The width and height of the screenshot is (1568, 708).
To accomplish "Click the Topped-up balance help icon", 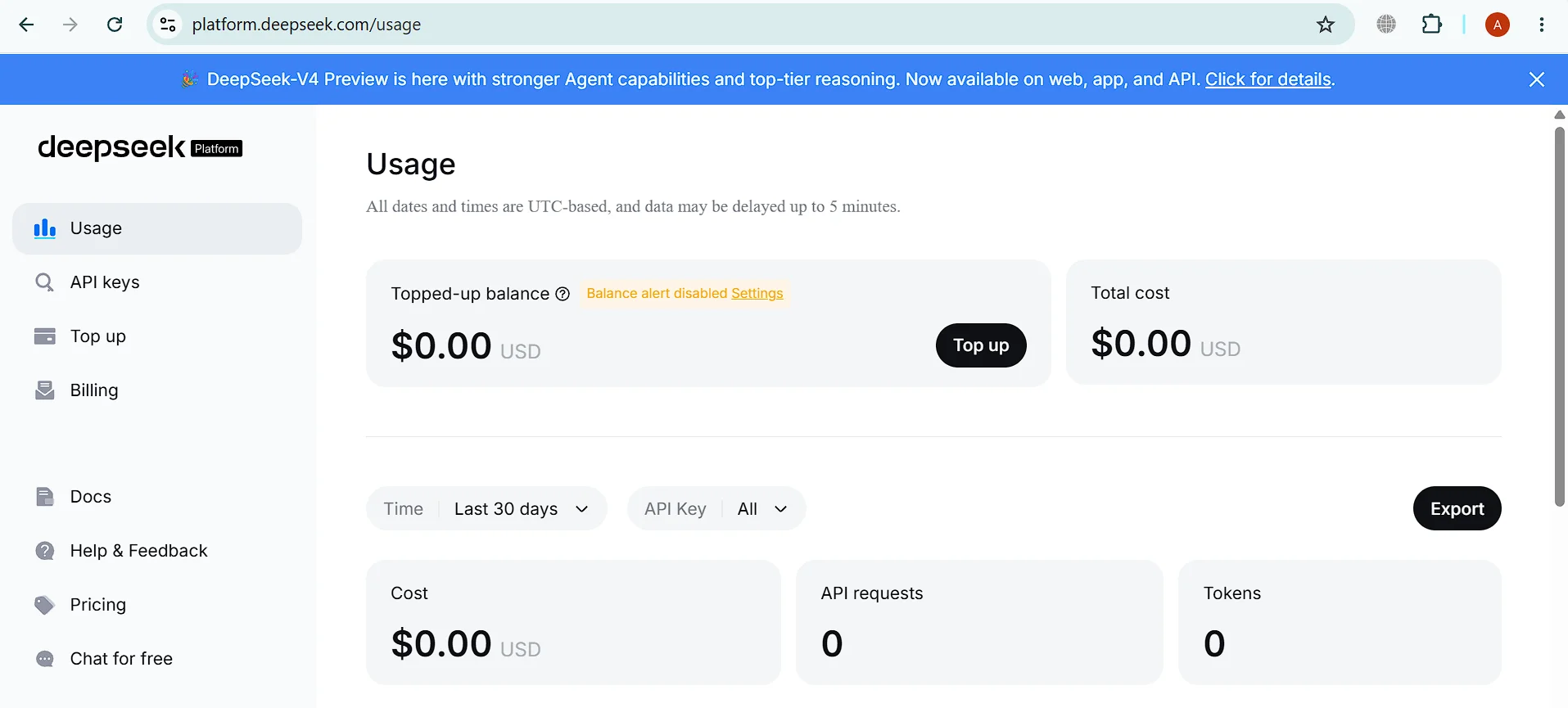I will pyautogui.click(x=563, y=294).
